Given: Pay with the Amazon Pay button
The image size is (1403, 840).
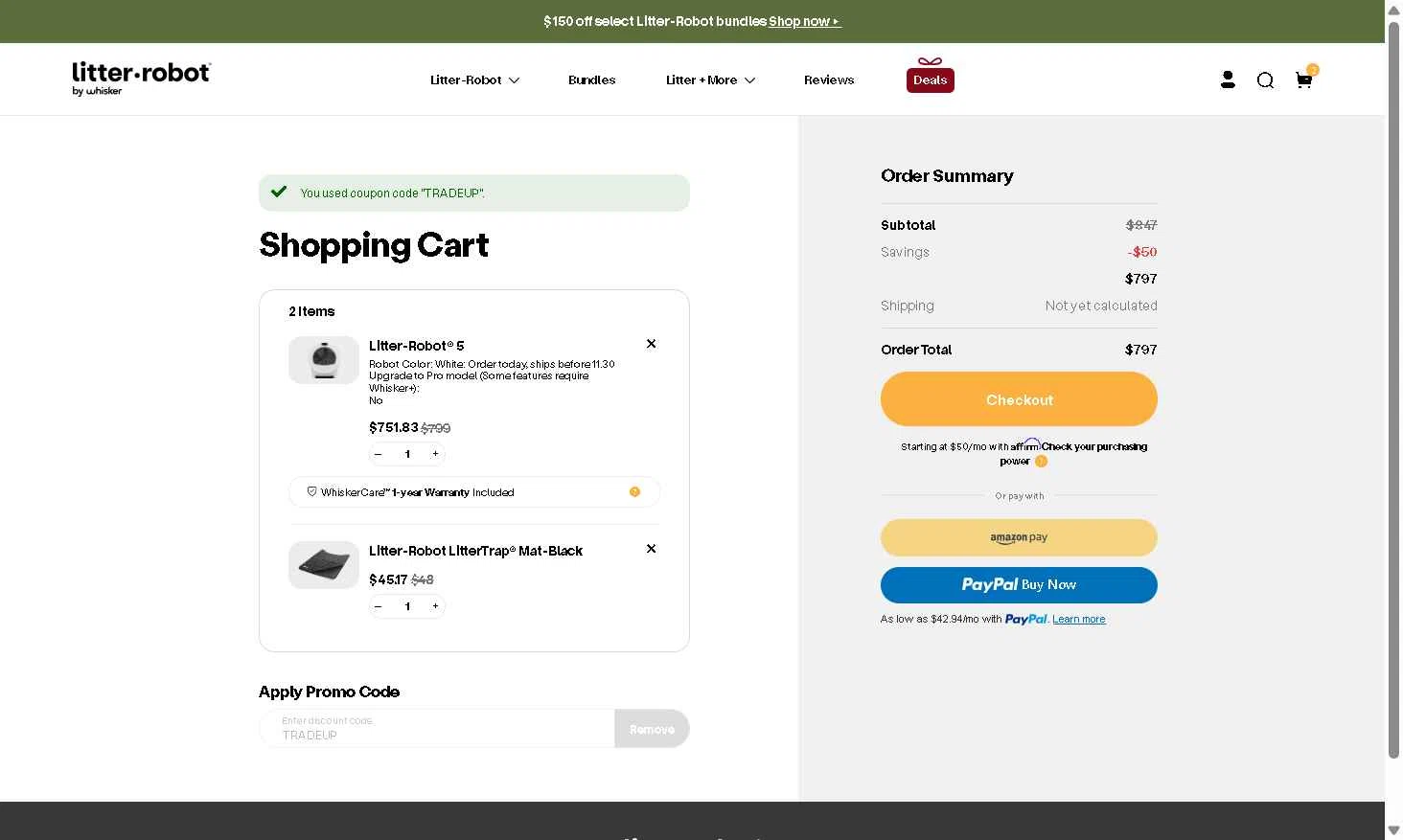Looking at the screenshot, I should point(1019,537).
